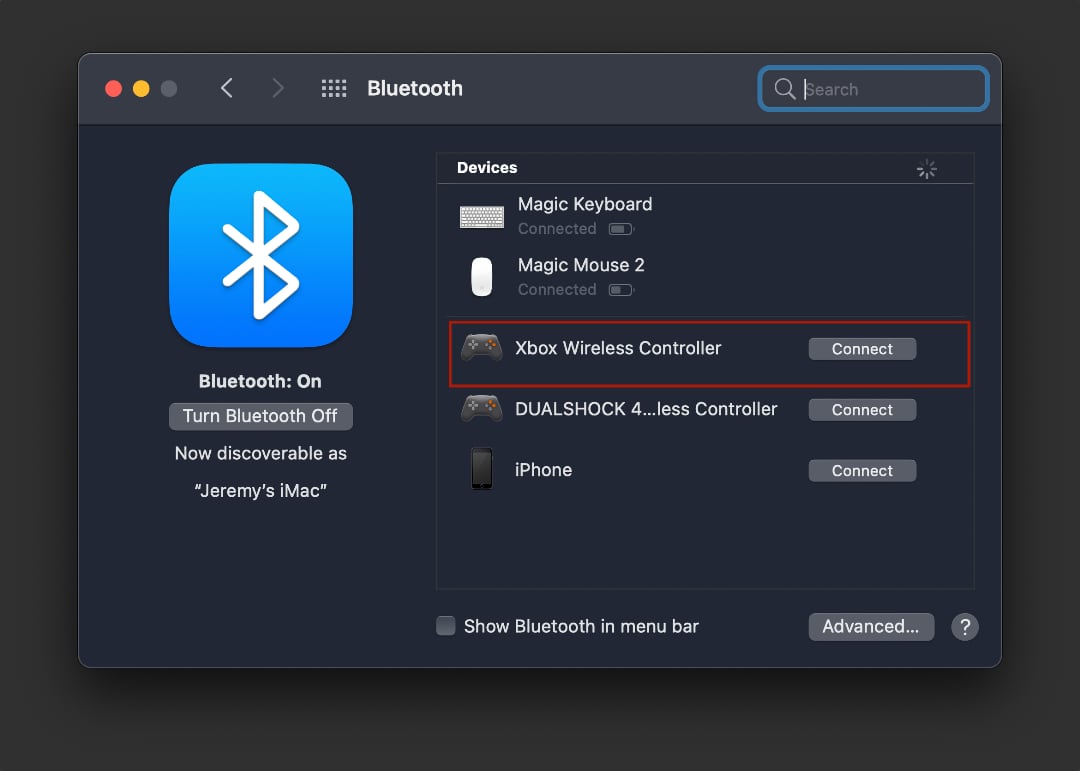1080x771 pixels.
Task: Click the DUALSHOCK 4 controller gamepad icon
Action: point(481,409)
